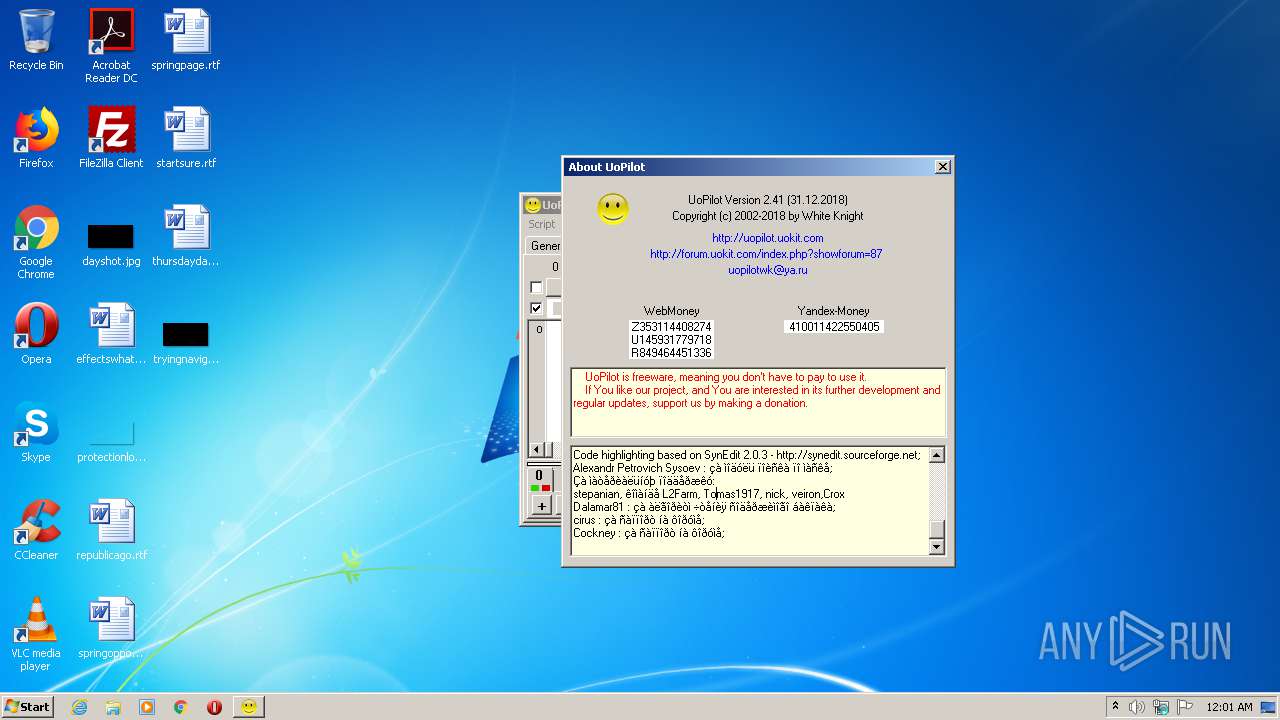Select the springpage.rtf file icon
This screenshot has width=1280, height=720.
pos(186,41)
